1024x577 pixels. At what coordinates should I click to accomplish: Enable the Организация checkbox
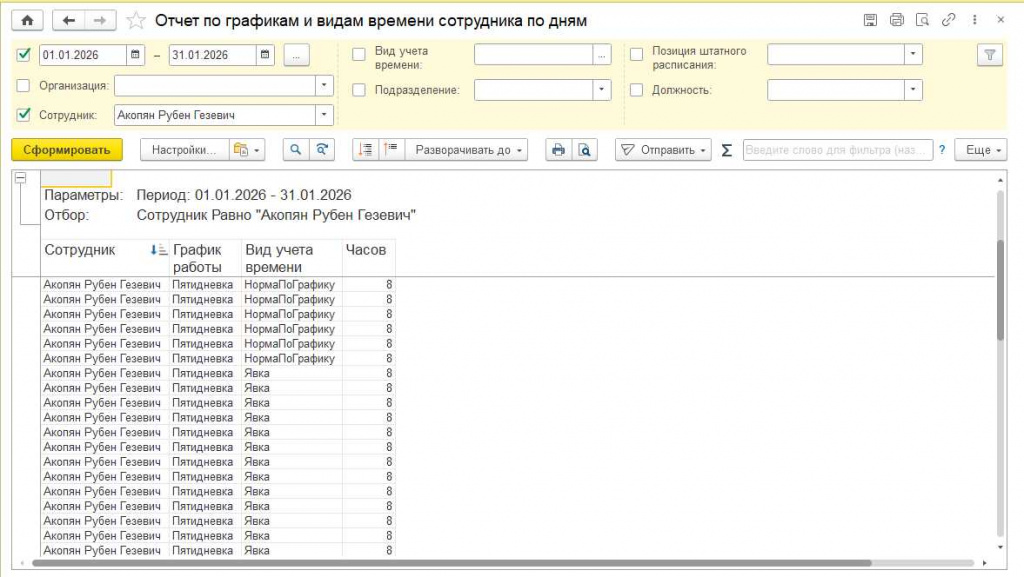pos(24,86)
